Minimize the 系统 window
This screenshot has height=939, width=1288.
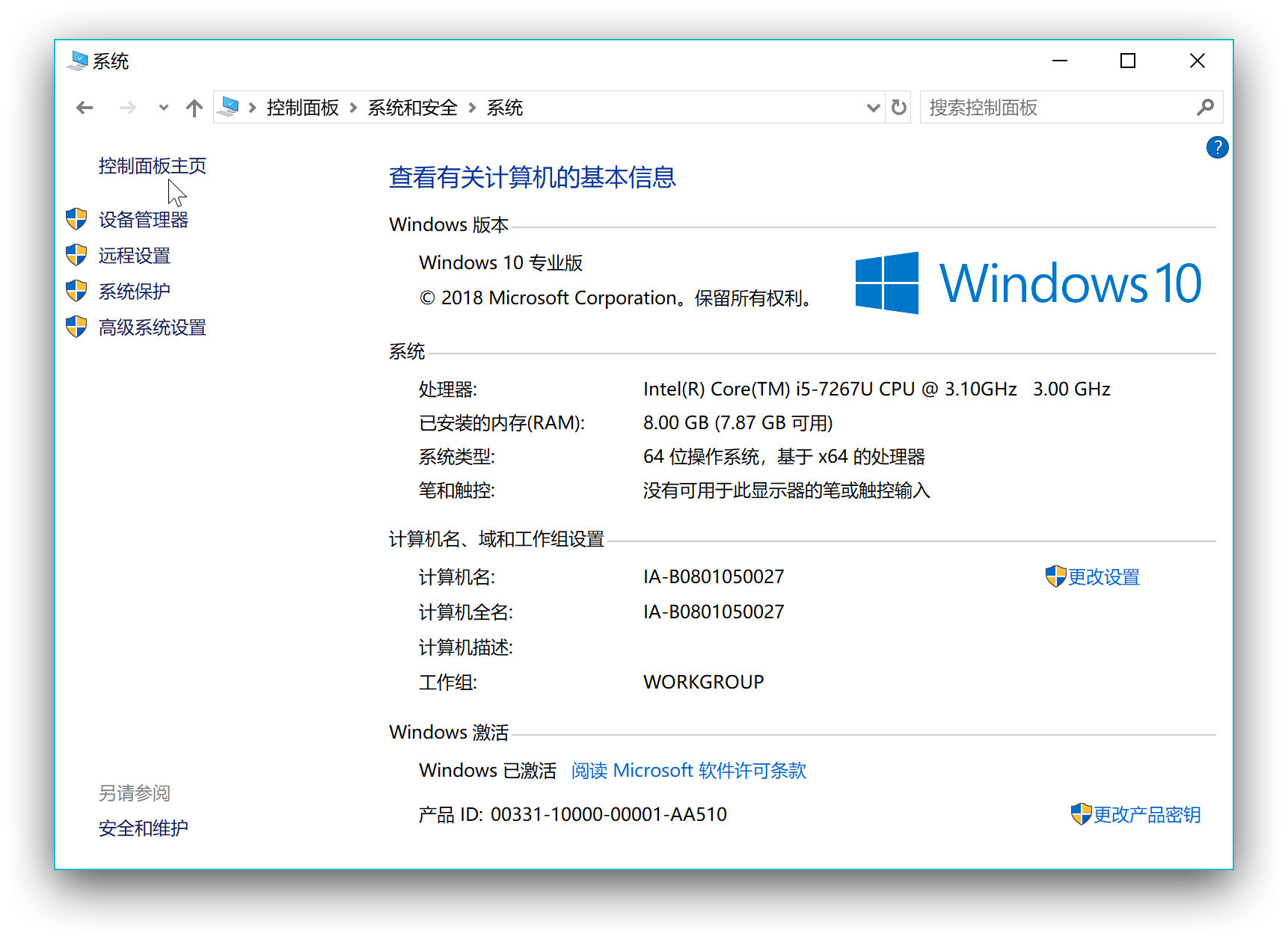pyautogui.click(x=1060, y=61)
